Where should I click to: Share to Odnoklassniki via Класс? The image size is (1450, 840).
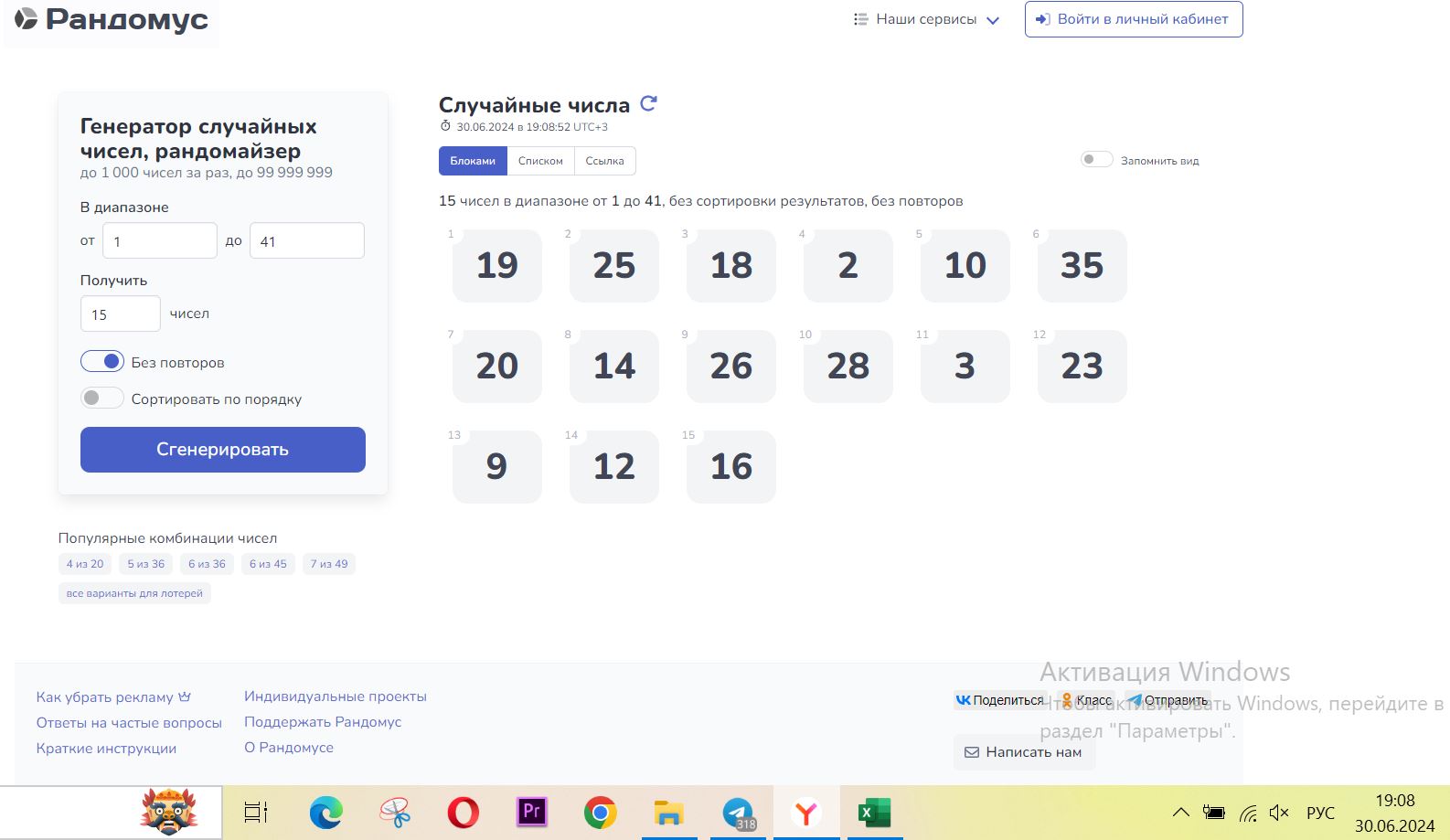click(x=1087, y=700)
